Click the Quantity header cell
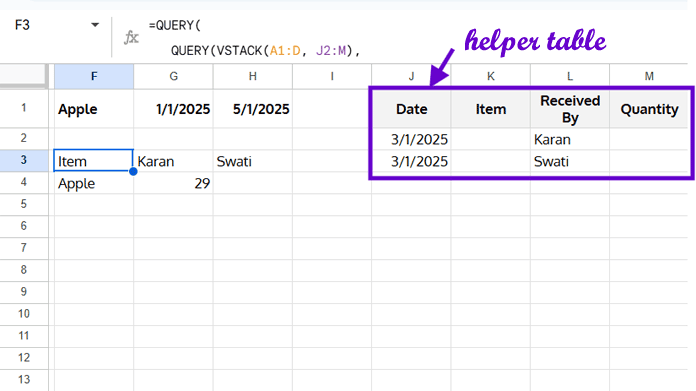Viewport: 696px width, 391px height. pyautogui.click(x=649, y=109)
